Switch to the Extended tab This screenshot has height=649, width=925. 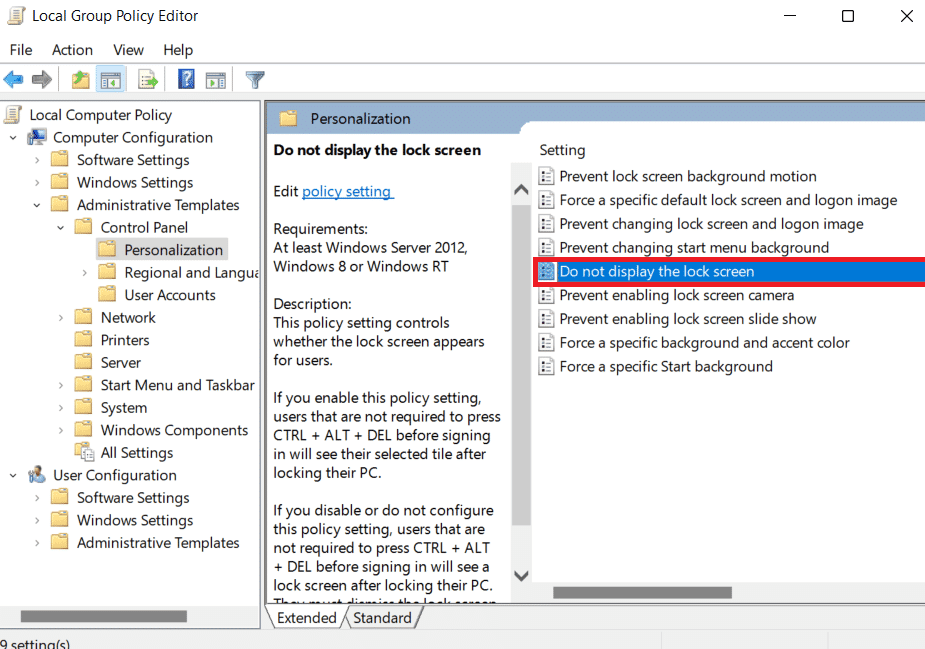click(306, 618)
